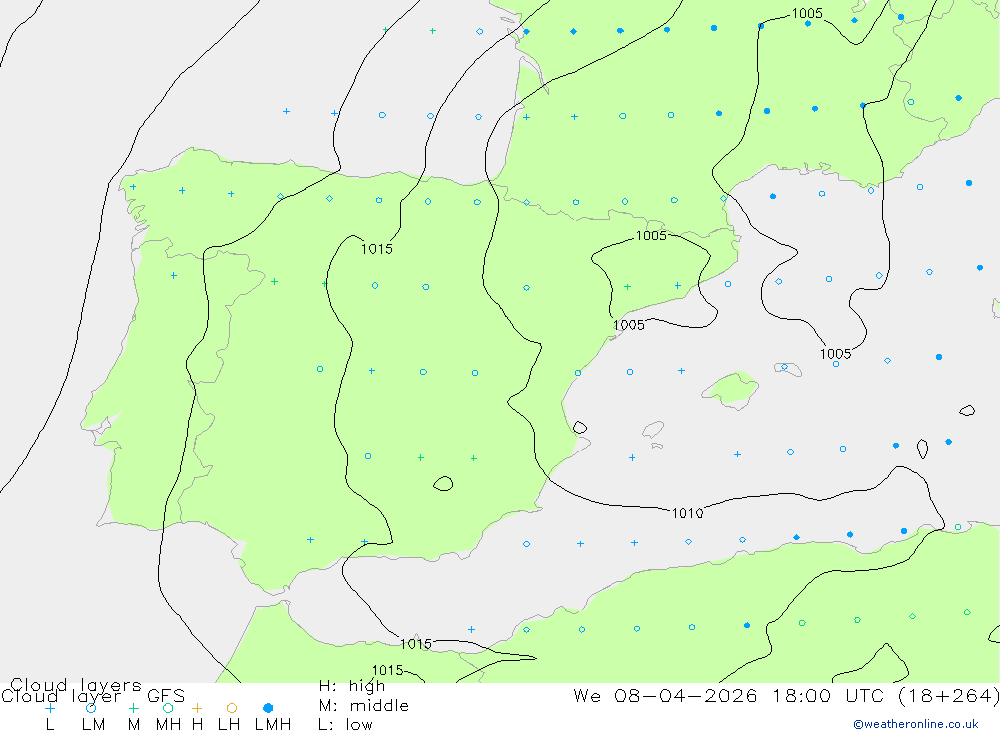This screenshot has width=1000, height=733.
Task: Click the orange circle LH legend symbol
Action: [x=232, y=708]
